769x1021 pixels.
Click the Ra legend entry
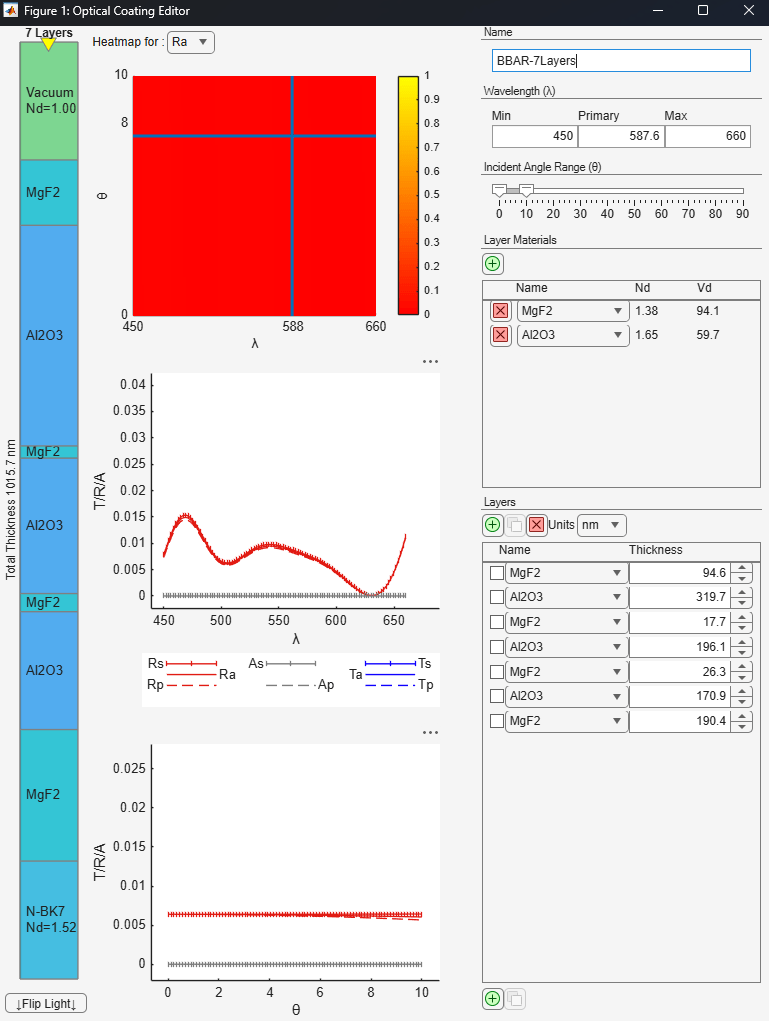202,675
